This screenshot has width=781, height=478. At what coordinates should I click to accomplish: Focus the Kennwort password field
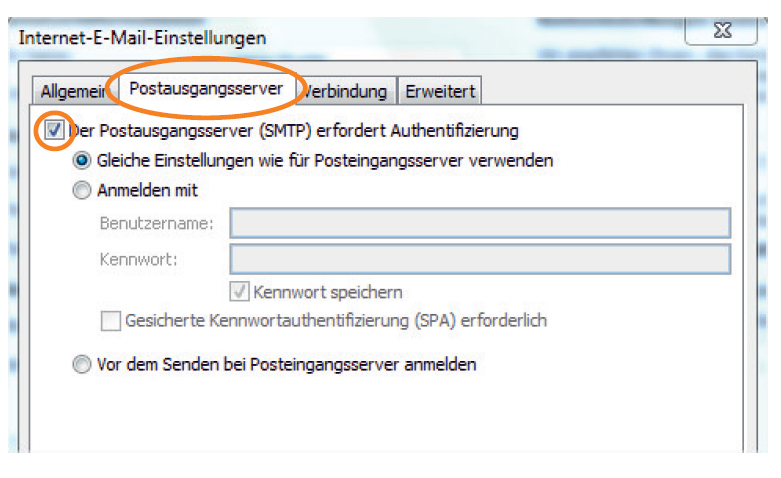click(480, 259)
